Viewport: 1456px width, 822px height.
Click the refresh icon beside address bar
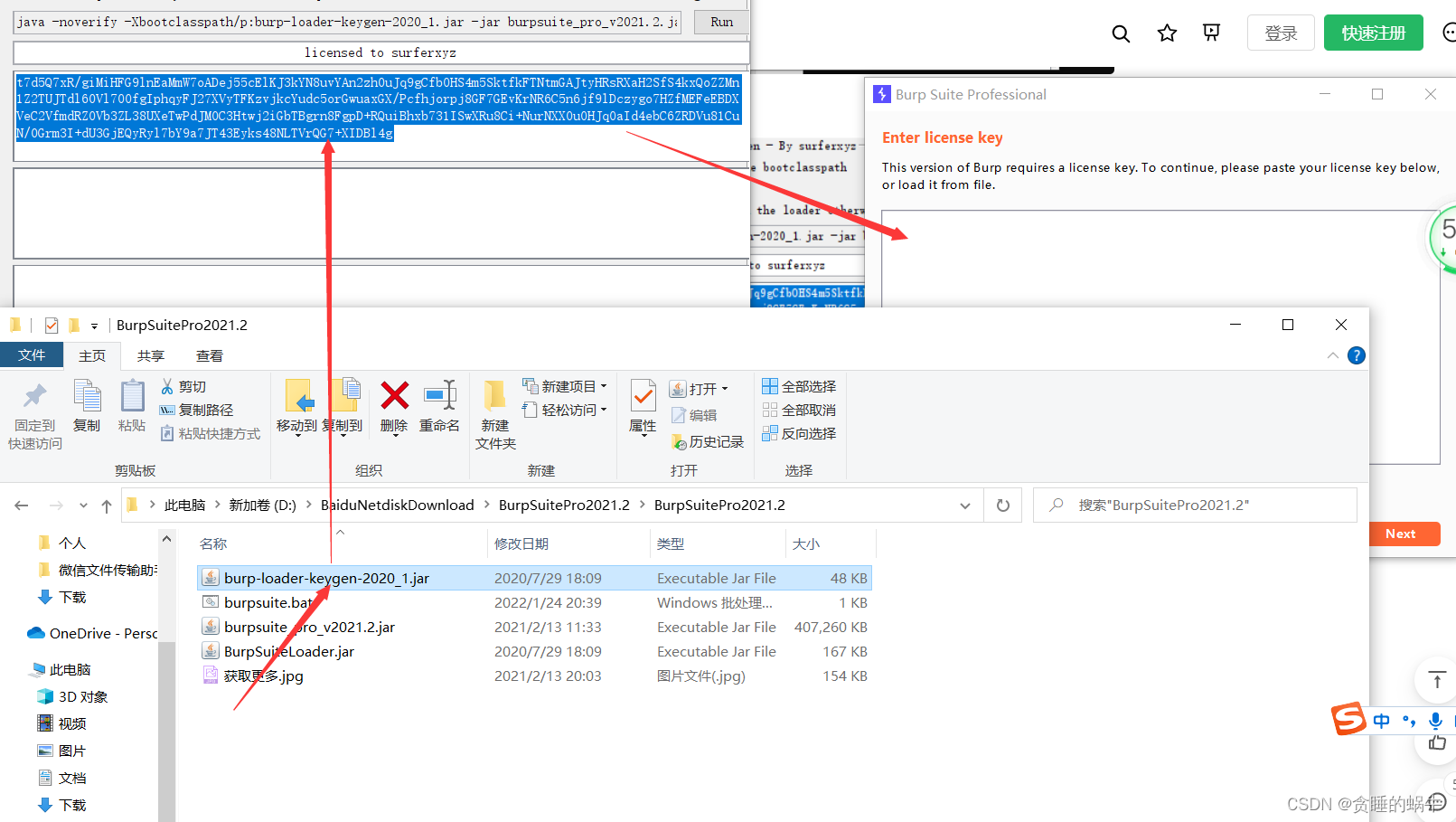[x=1002, y=505]
